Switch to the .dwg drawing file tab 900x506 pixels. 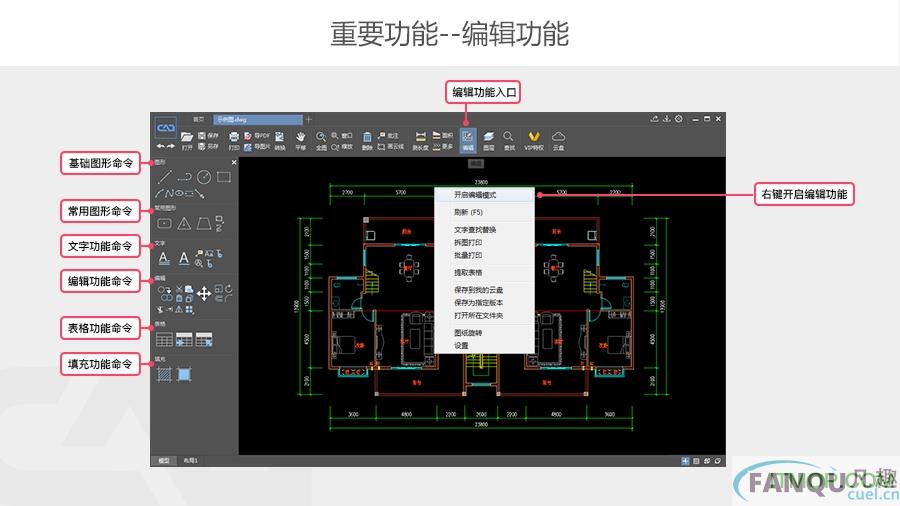(x=258, y=119)
